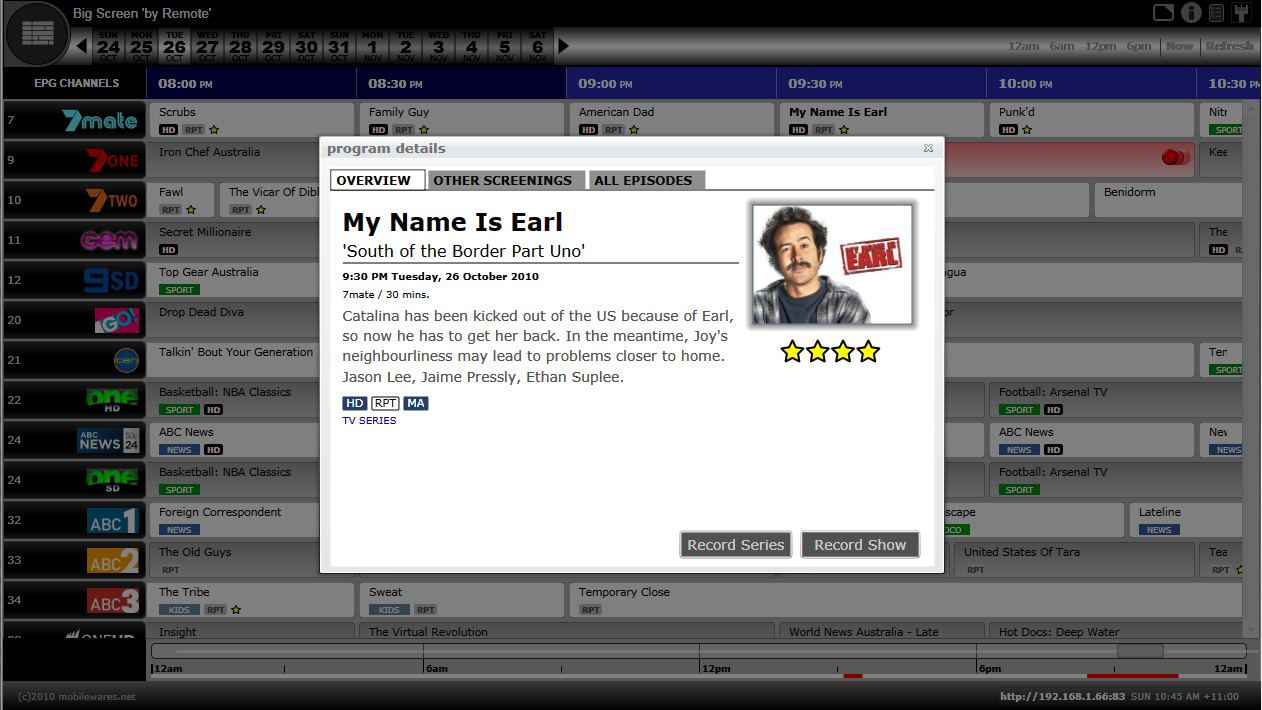Jump to 6am time slot

(1062, 46)
